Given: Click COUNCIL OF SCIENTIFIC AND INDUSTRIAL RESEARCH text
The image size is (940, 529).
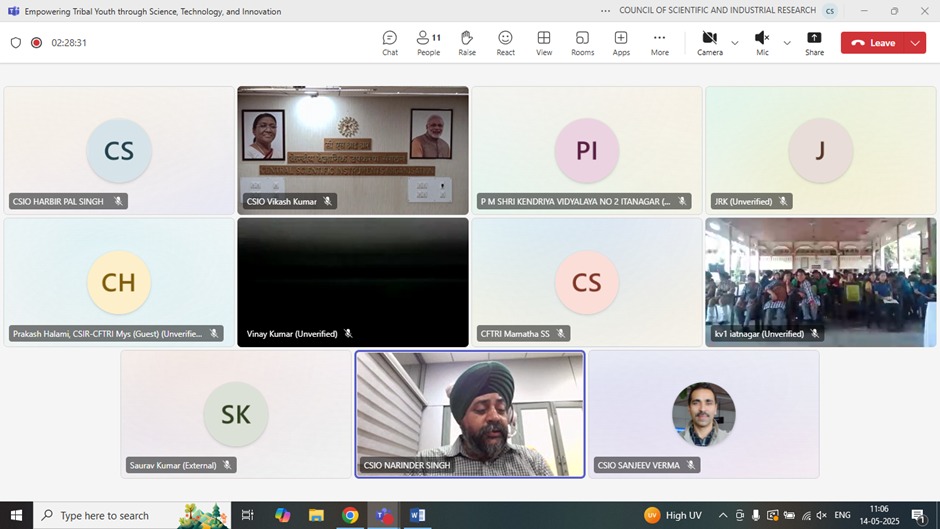Looking at the screenshot, I should coord(717,10).
